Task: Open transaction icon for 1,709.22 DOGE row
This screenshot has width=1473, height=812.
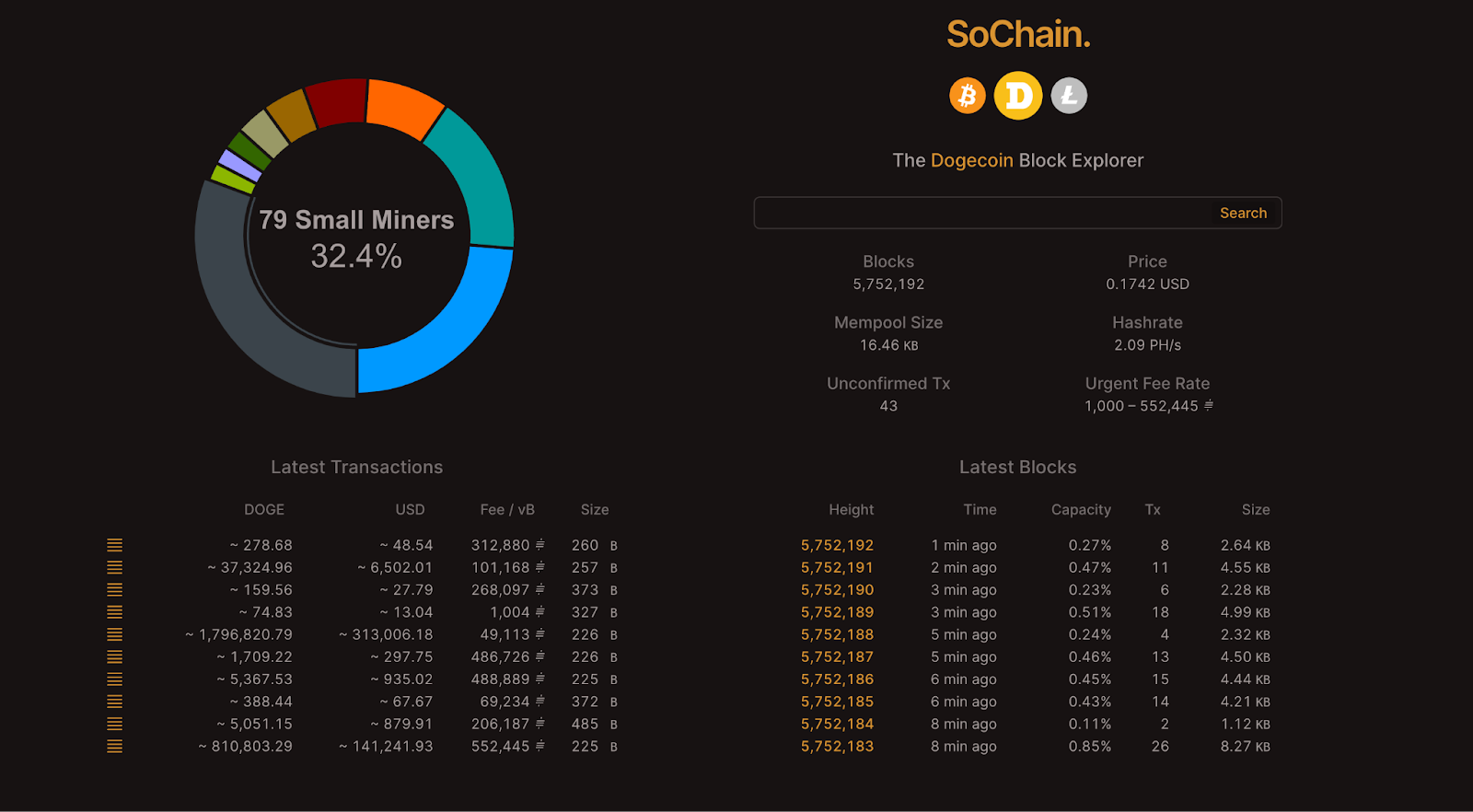Action: tap(114, 656)
